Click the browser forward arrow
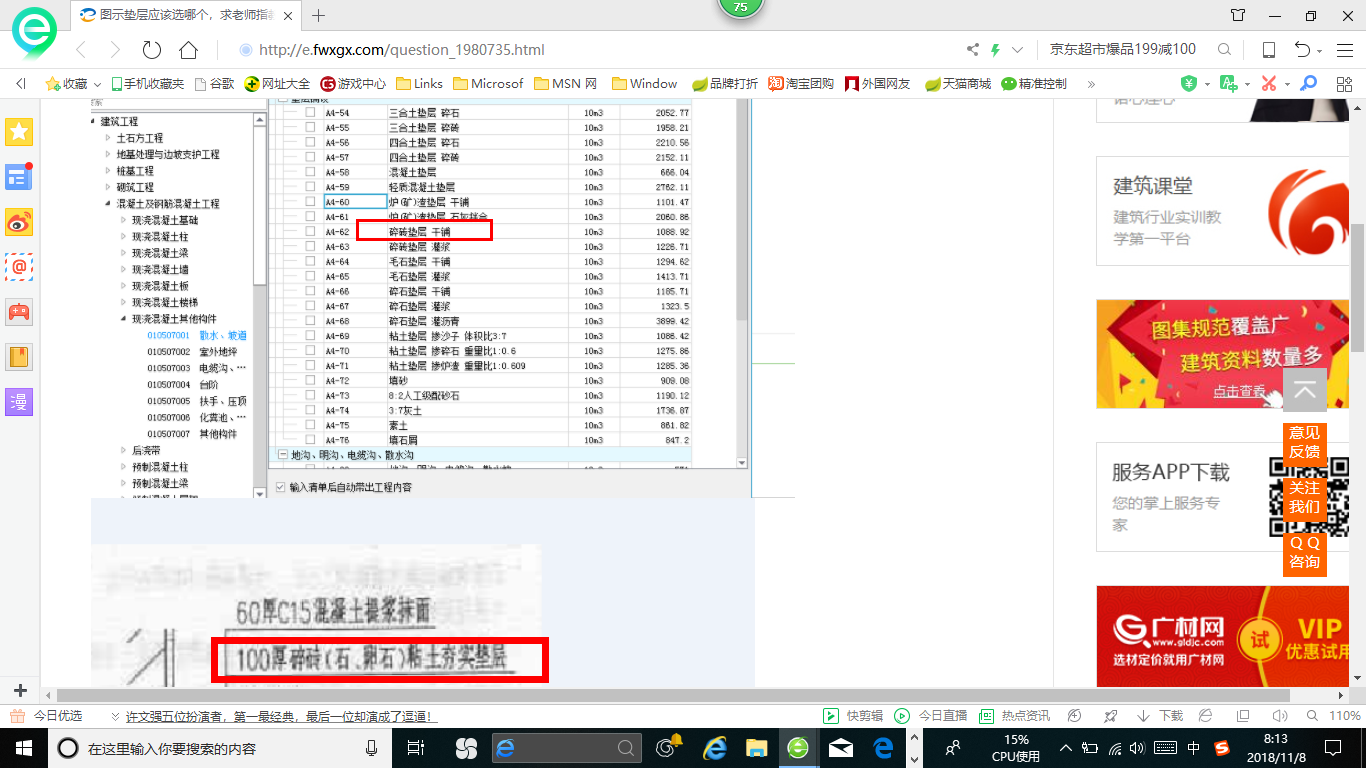1366x768 pixels. 115,50
